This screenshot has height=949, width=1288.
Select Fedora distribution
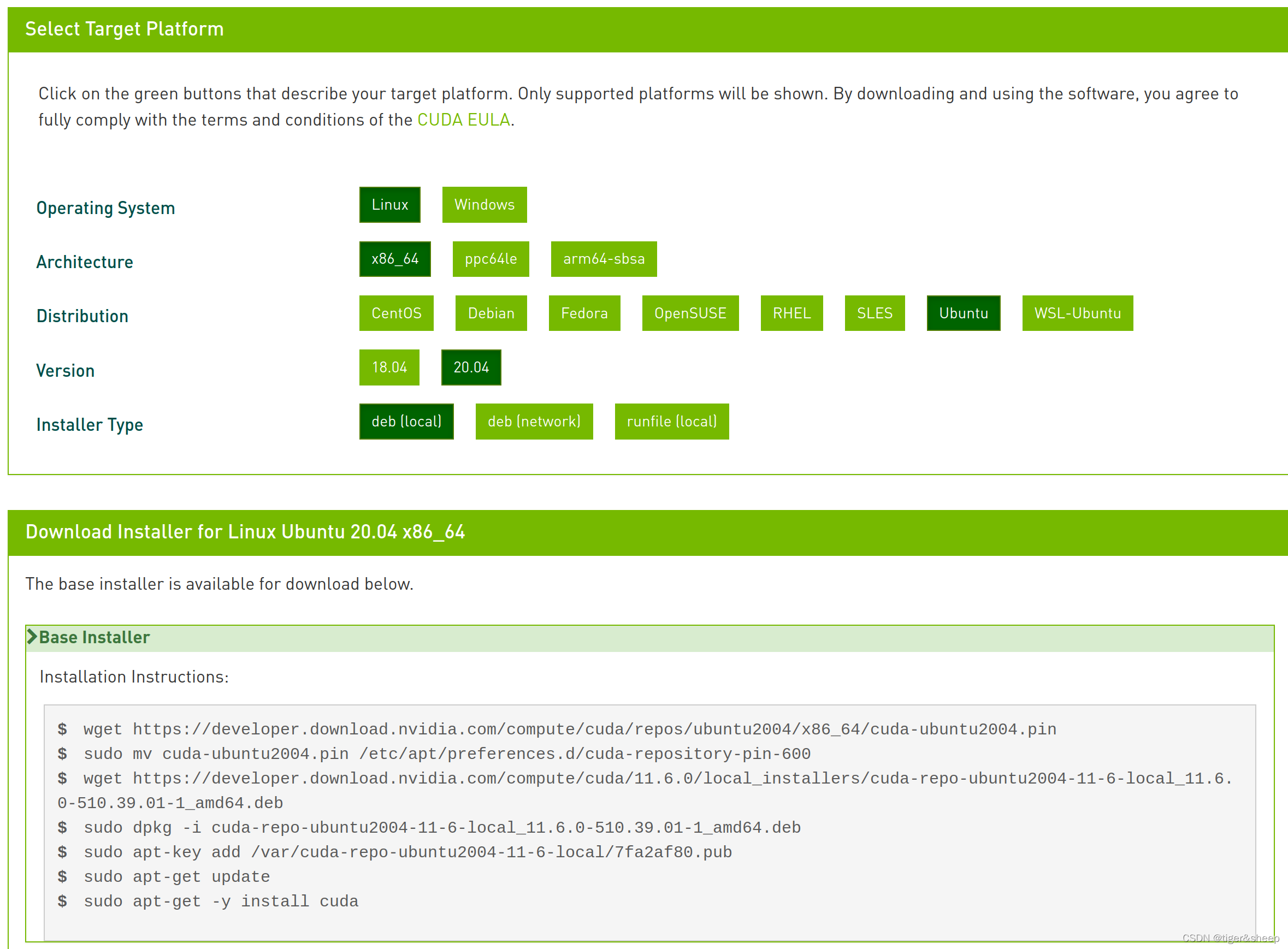584,313
